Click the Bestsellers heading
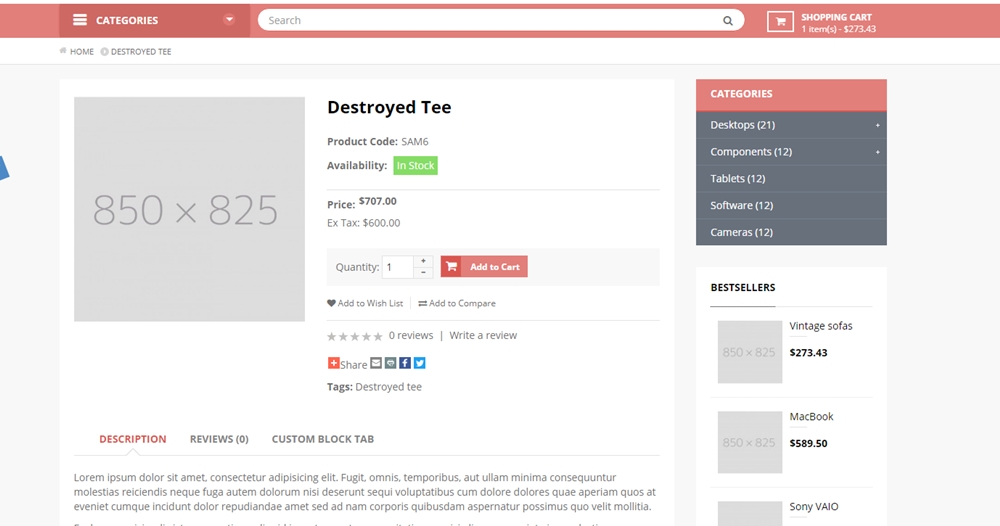Viewport: 1000px width, 526px height. point(743,288)
